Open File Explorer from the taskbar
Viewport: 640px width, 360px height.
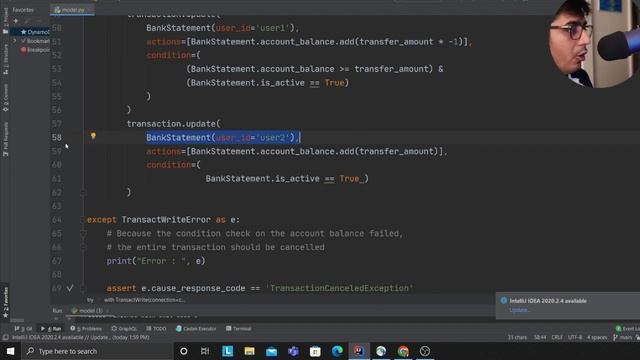(x=249, y=351)
